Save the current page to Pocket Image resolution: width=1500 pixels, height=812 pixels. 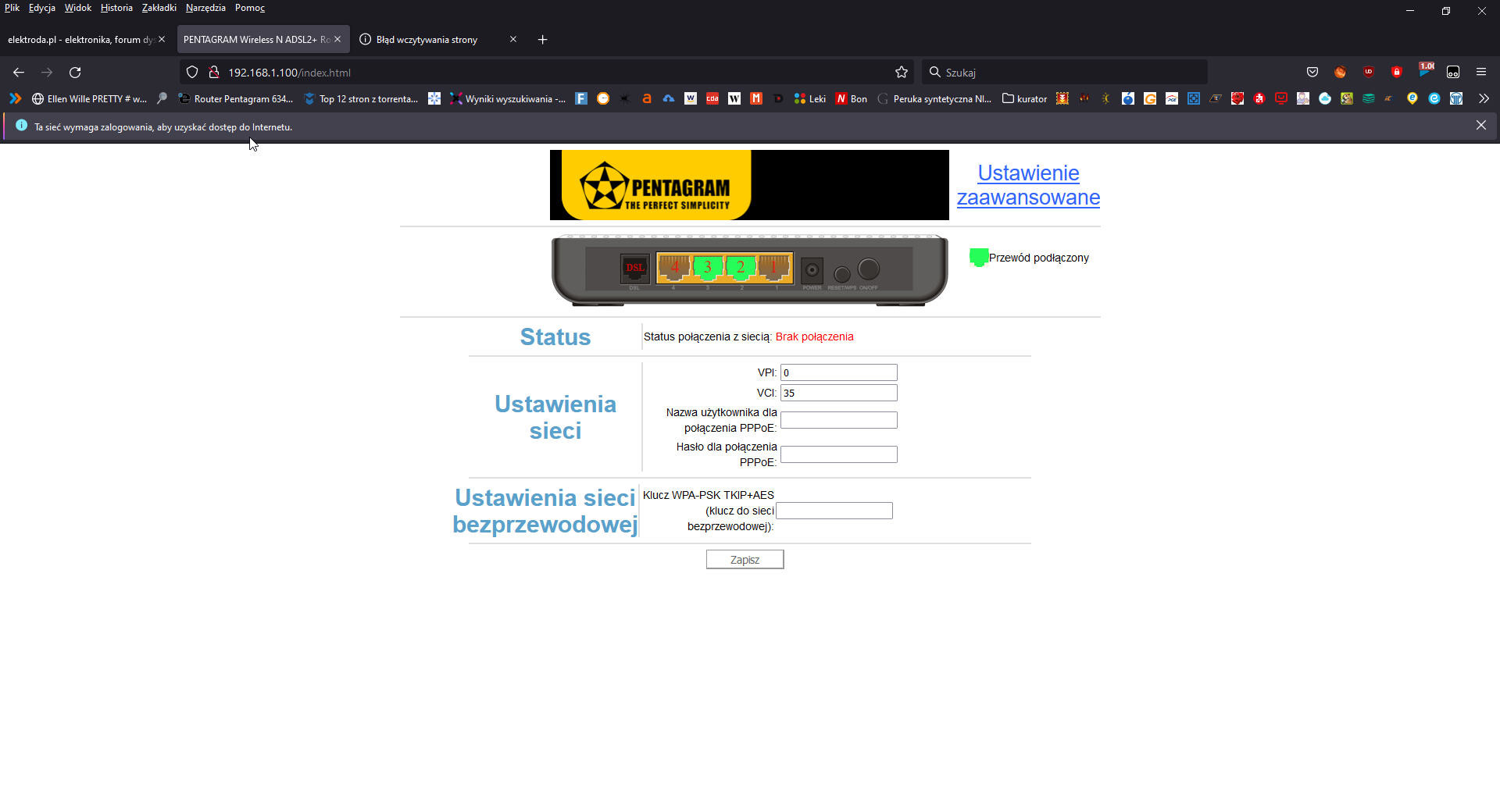tap(1312, 72)
